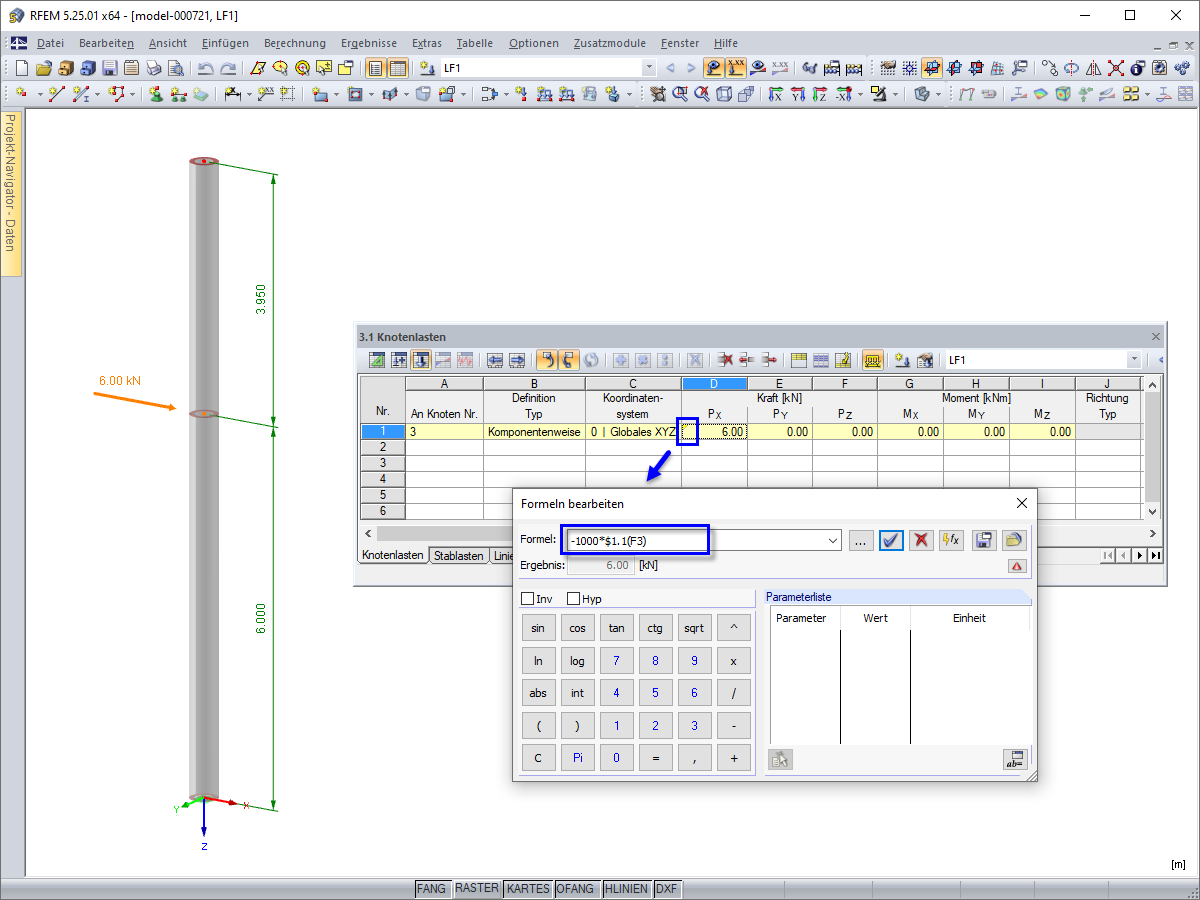Create a new model file
Screen dimensions: 1200x900
(x=21, y=68)
